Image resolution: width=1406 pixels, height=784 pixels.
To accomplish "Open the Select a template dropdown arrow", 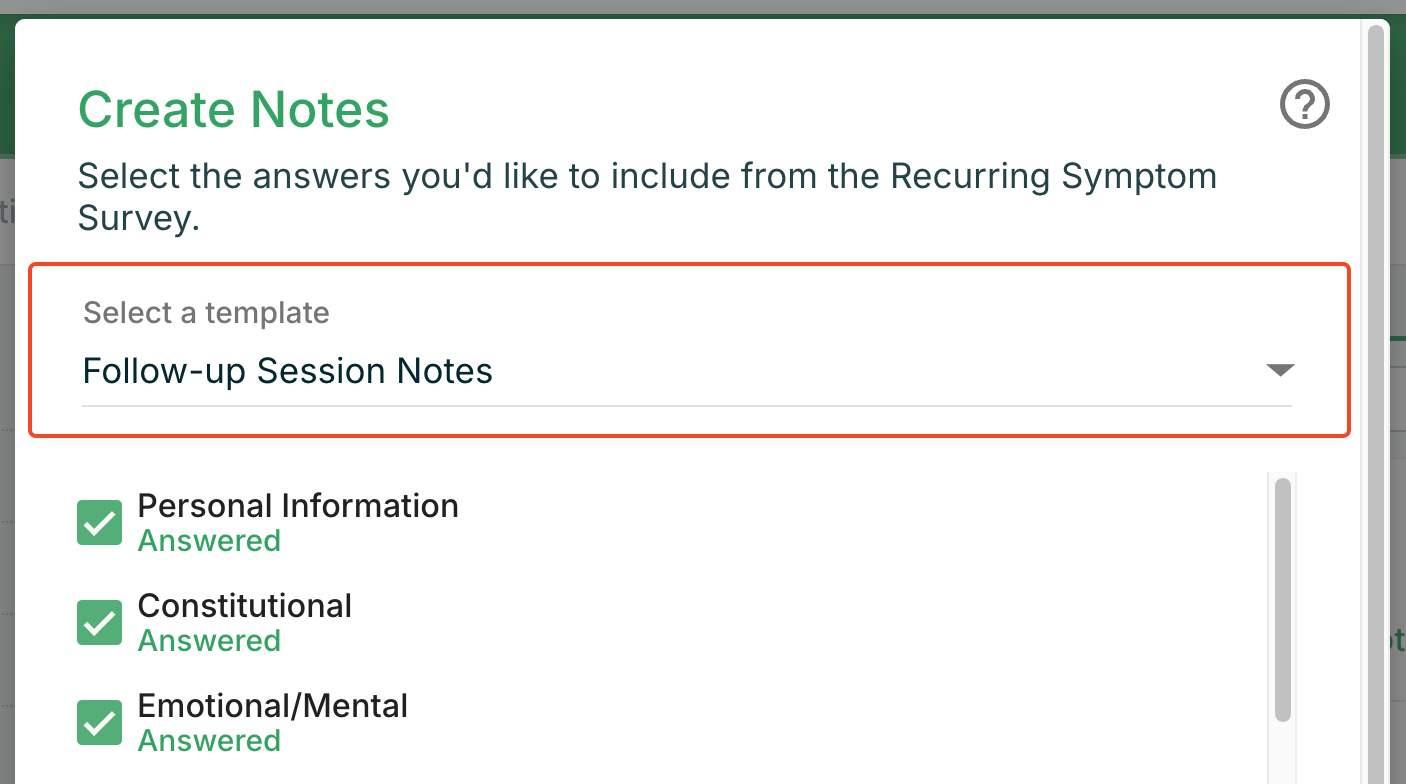I will (x=1280, y=371).
